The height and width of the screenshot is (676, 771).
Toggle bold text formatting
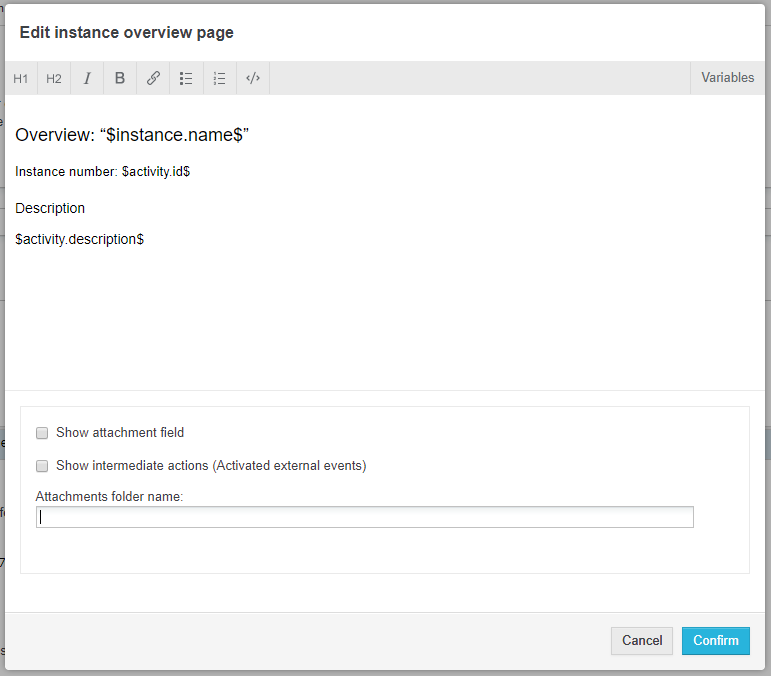tap(120, 78)
